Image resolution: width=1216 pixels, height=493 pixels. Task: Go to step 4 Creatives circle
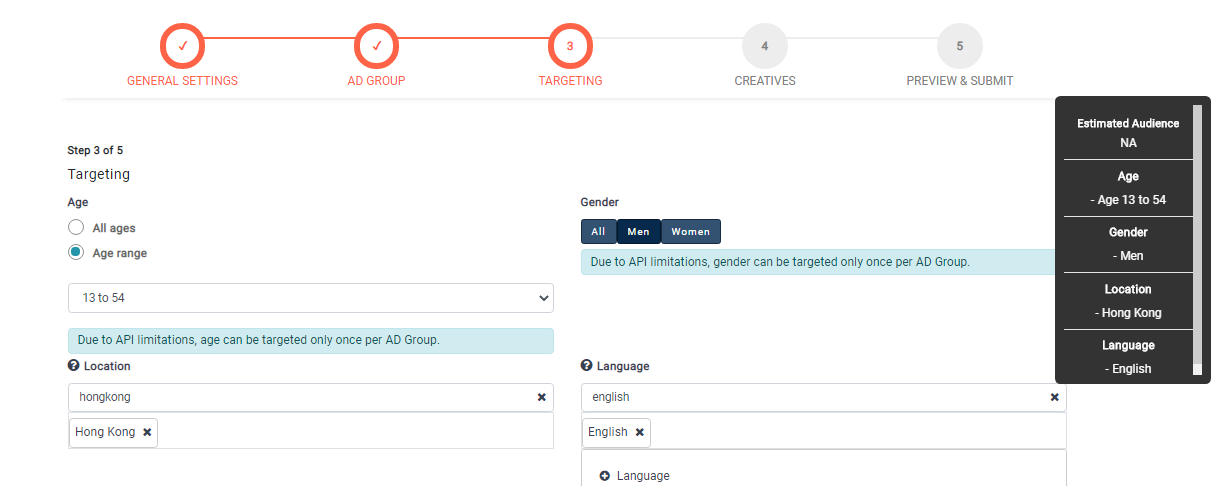coord(764,46)
